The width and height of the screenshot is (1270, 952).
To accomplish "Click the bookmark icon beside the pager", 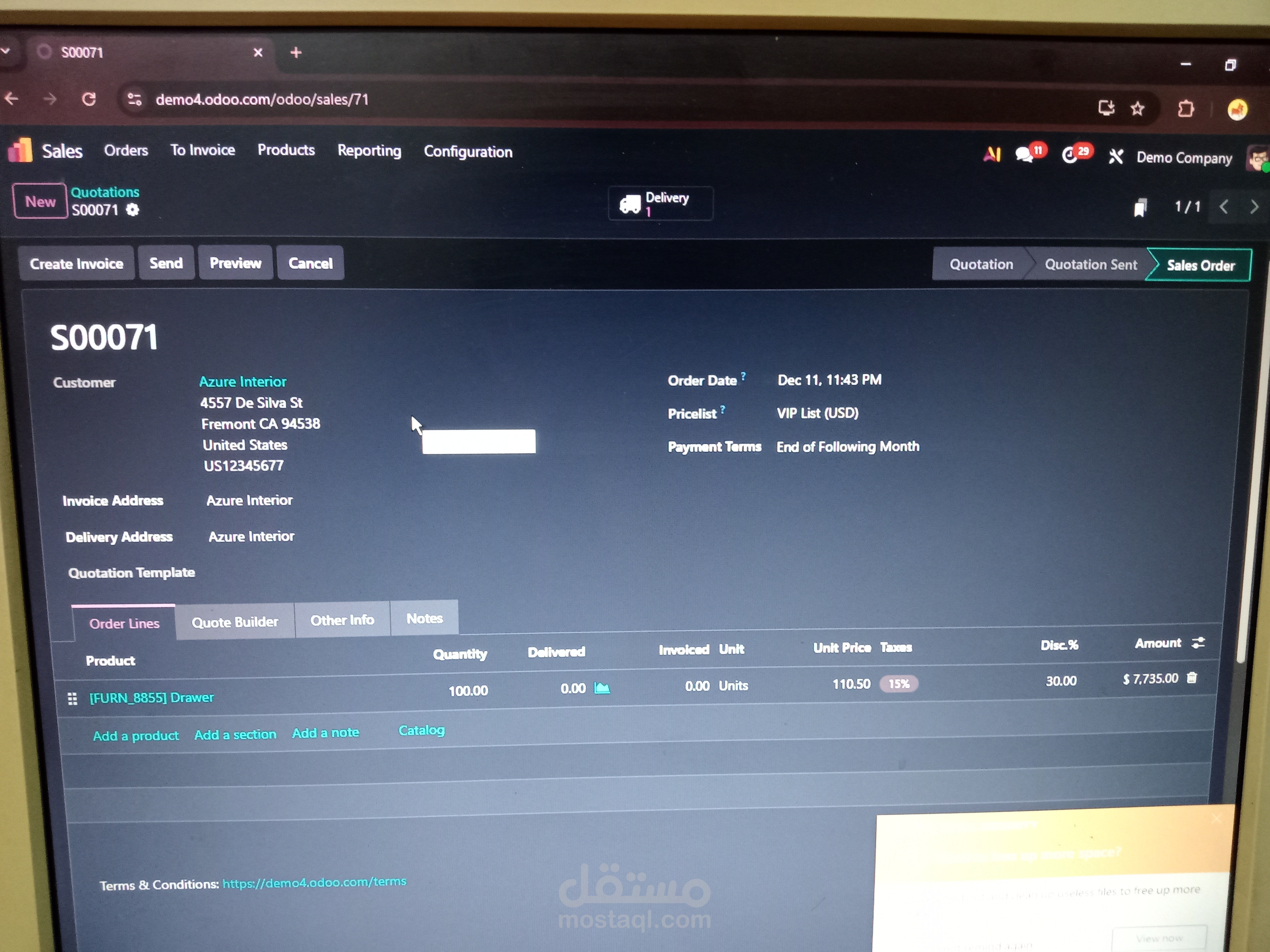I will pyautogui.click(x=1140, y=207).
